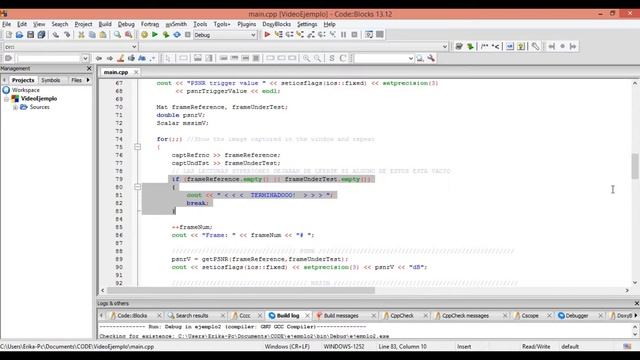640x360 pixels.
Task: Switch to the Files management tab
Action: click(x=76, y=80)
